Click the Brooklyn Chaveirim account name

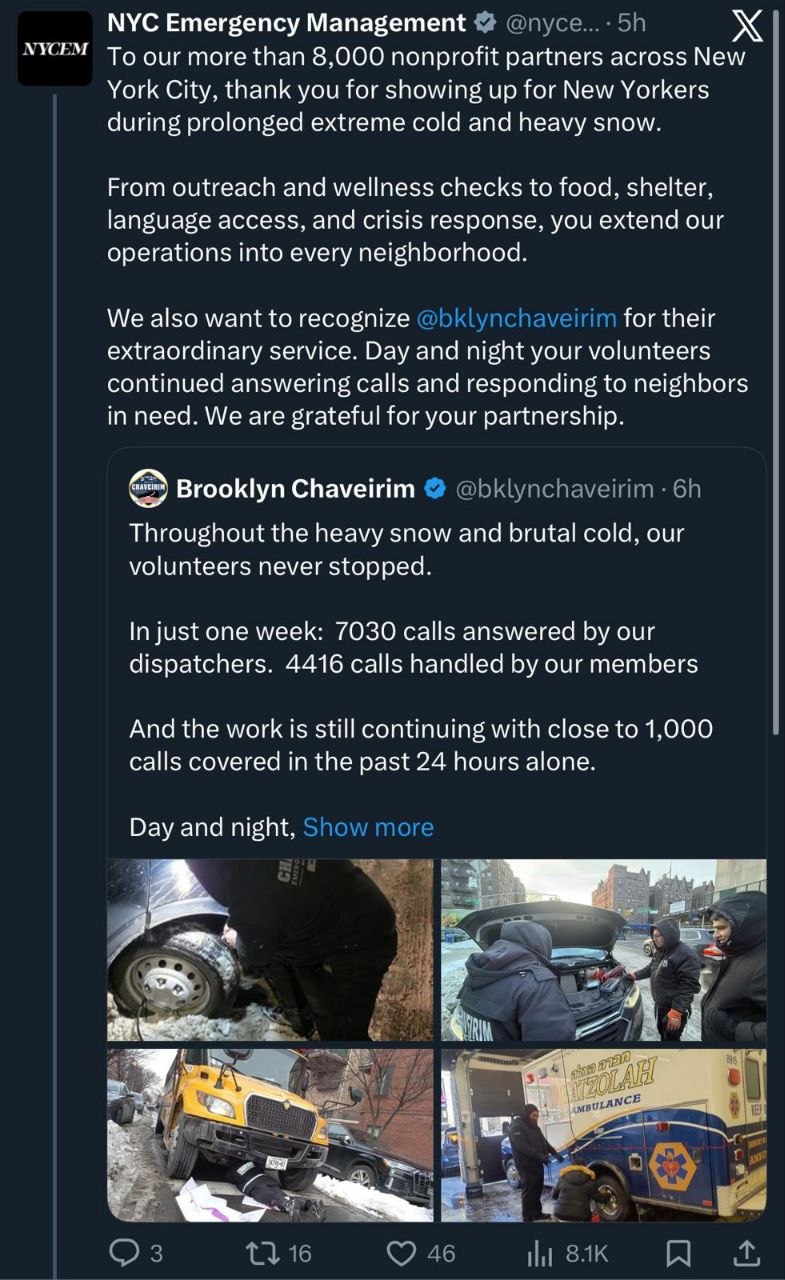295,488
